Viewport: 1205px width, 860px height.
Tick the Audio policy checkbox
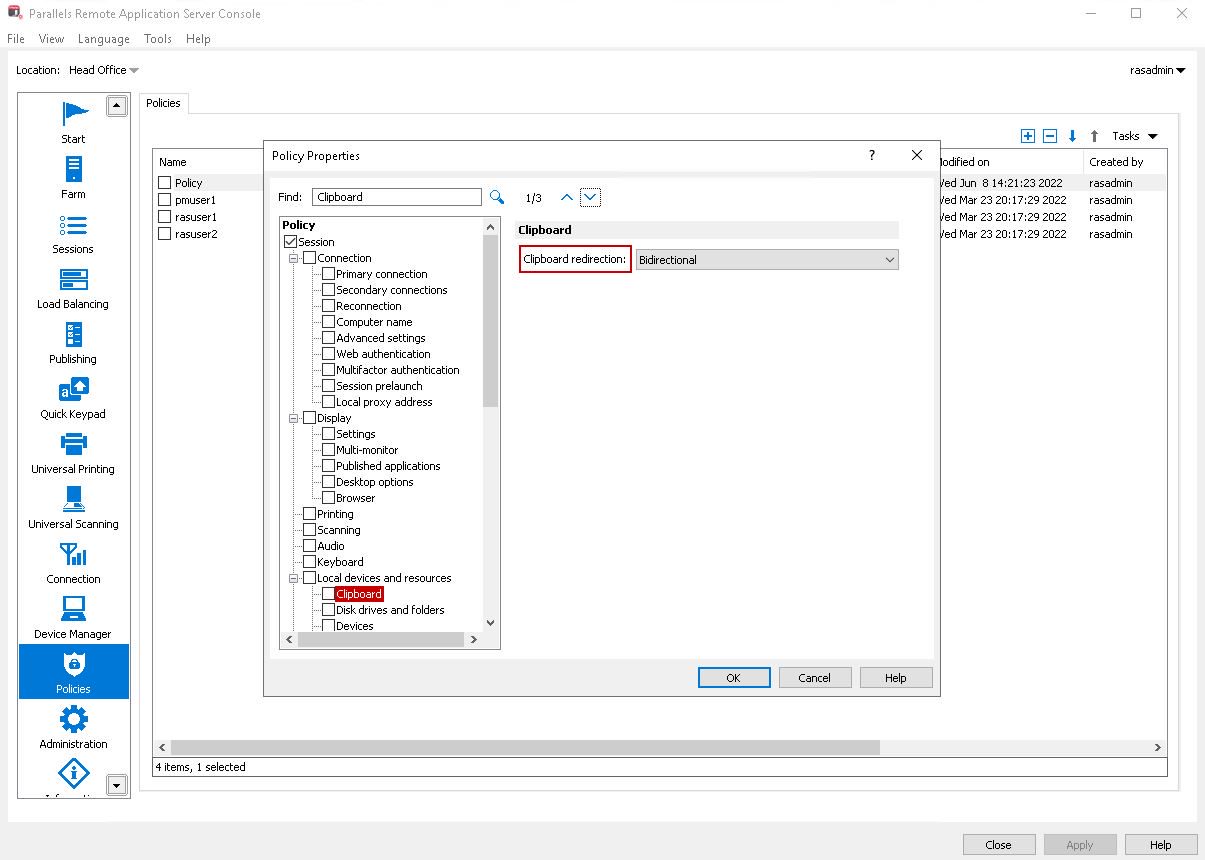click(310, 546)
